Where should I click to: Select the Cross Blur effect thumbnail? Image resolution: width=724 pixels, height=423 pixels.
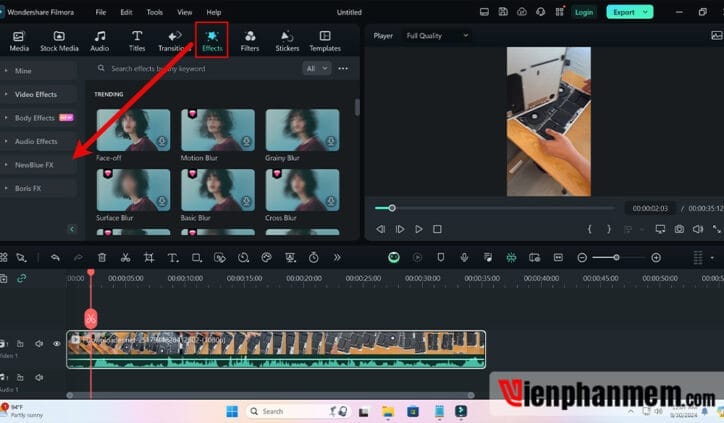click(302, 190)
